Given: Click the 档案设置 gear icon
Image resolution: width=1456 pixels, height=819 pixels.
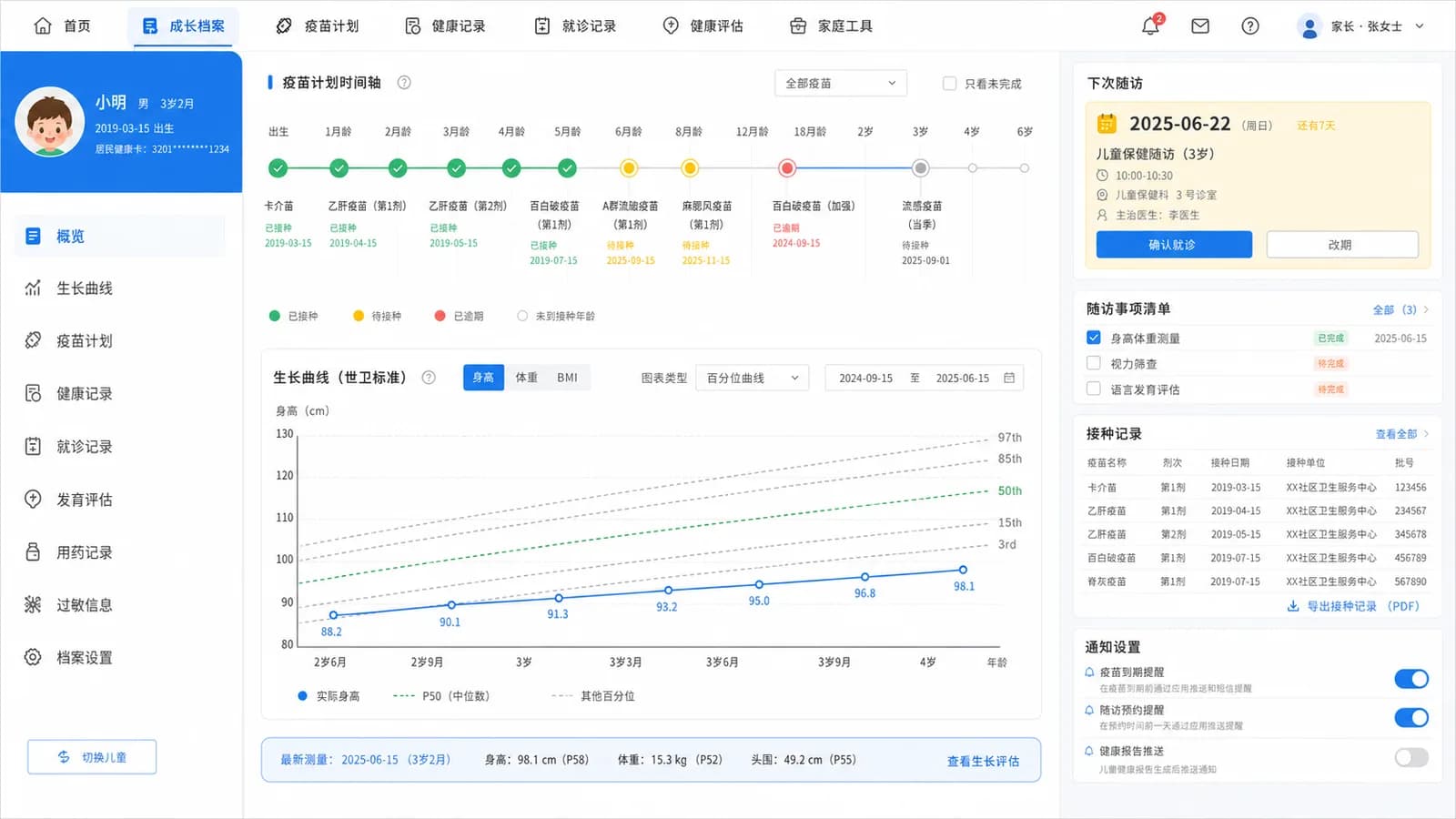Looking at the screenshot, I should 33,657.
